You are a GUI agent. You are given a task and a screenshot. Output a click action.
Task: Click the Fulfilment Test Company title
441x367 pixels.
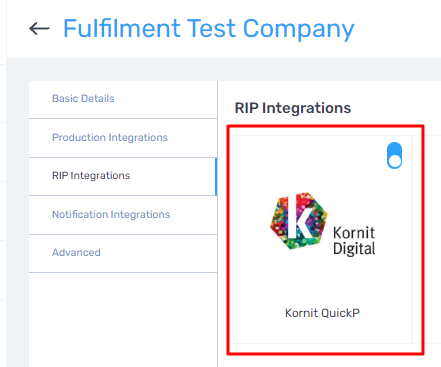(x=209, y=29)
